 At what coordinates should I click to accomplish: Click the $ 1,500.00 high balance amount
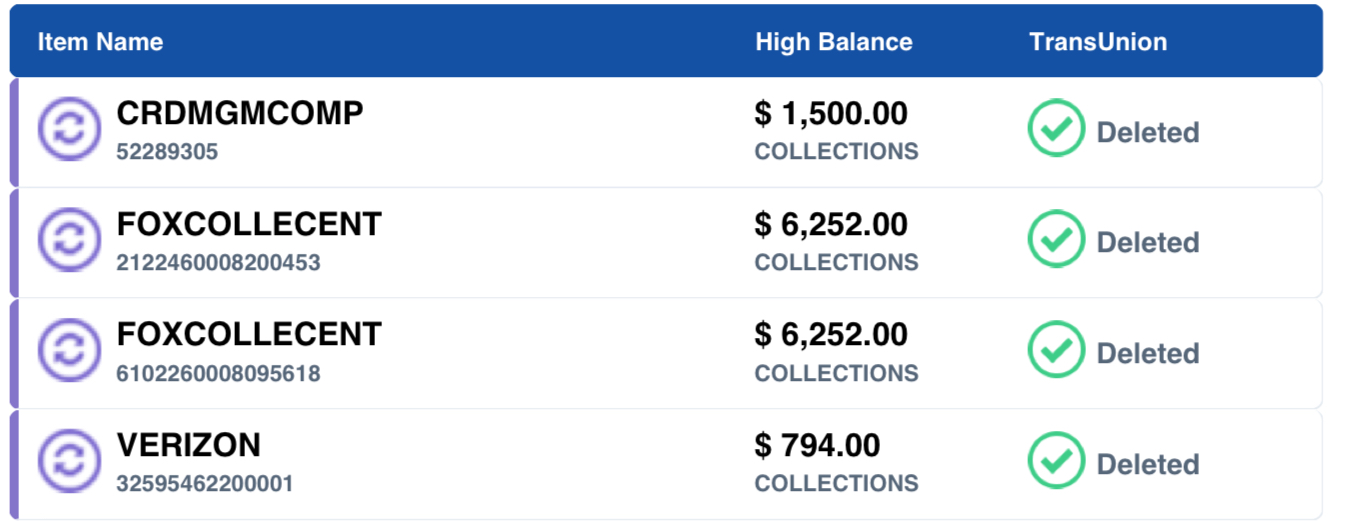831,114
